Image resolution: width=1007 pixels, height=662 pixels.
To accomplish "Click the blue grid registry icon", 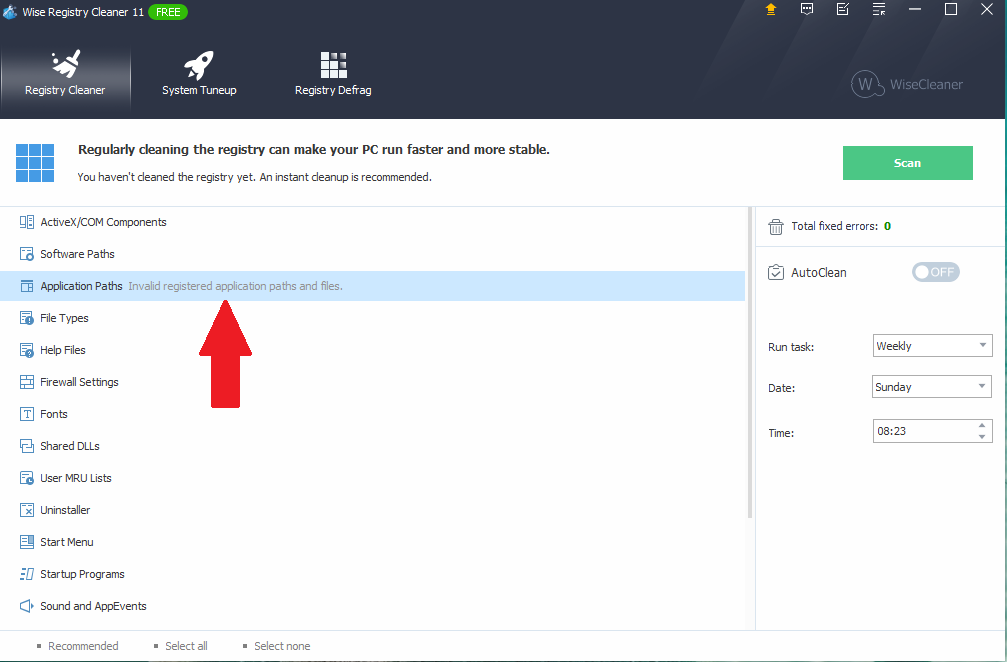I will [x=35, y=163].
